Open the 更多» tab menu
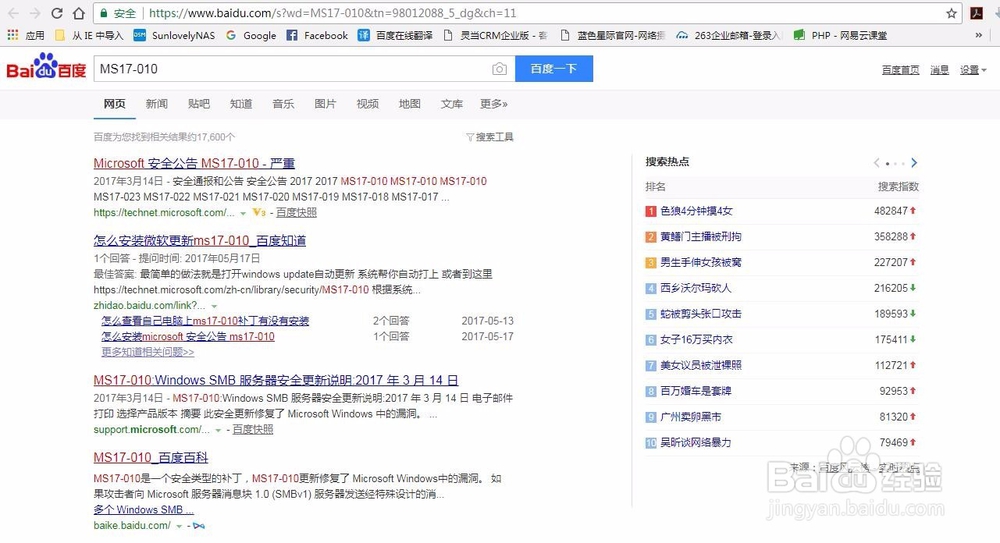This screenshot has width=1000, height=543. [494, 103]
